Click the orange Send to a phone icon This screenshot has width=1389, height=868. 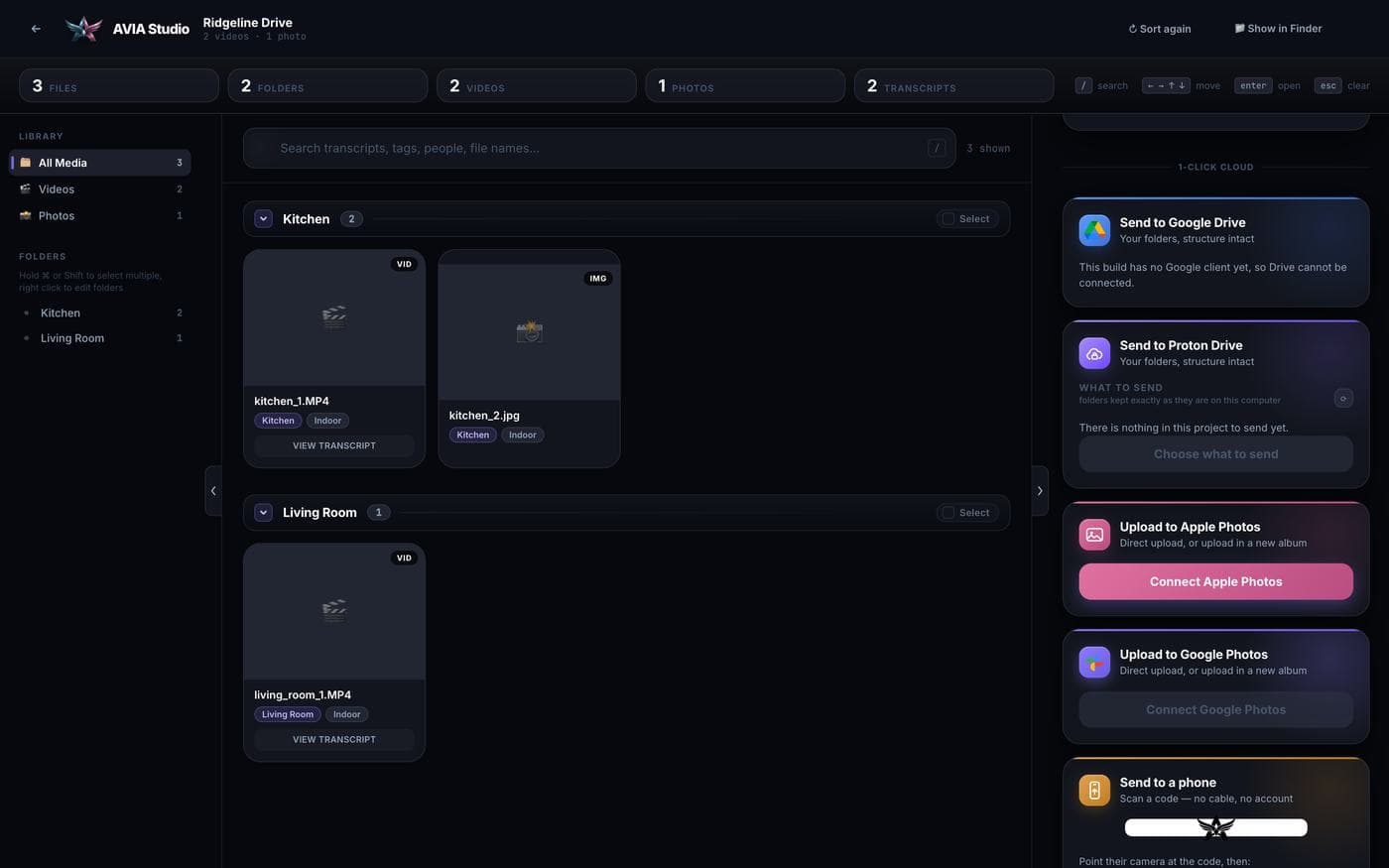1094,790
